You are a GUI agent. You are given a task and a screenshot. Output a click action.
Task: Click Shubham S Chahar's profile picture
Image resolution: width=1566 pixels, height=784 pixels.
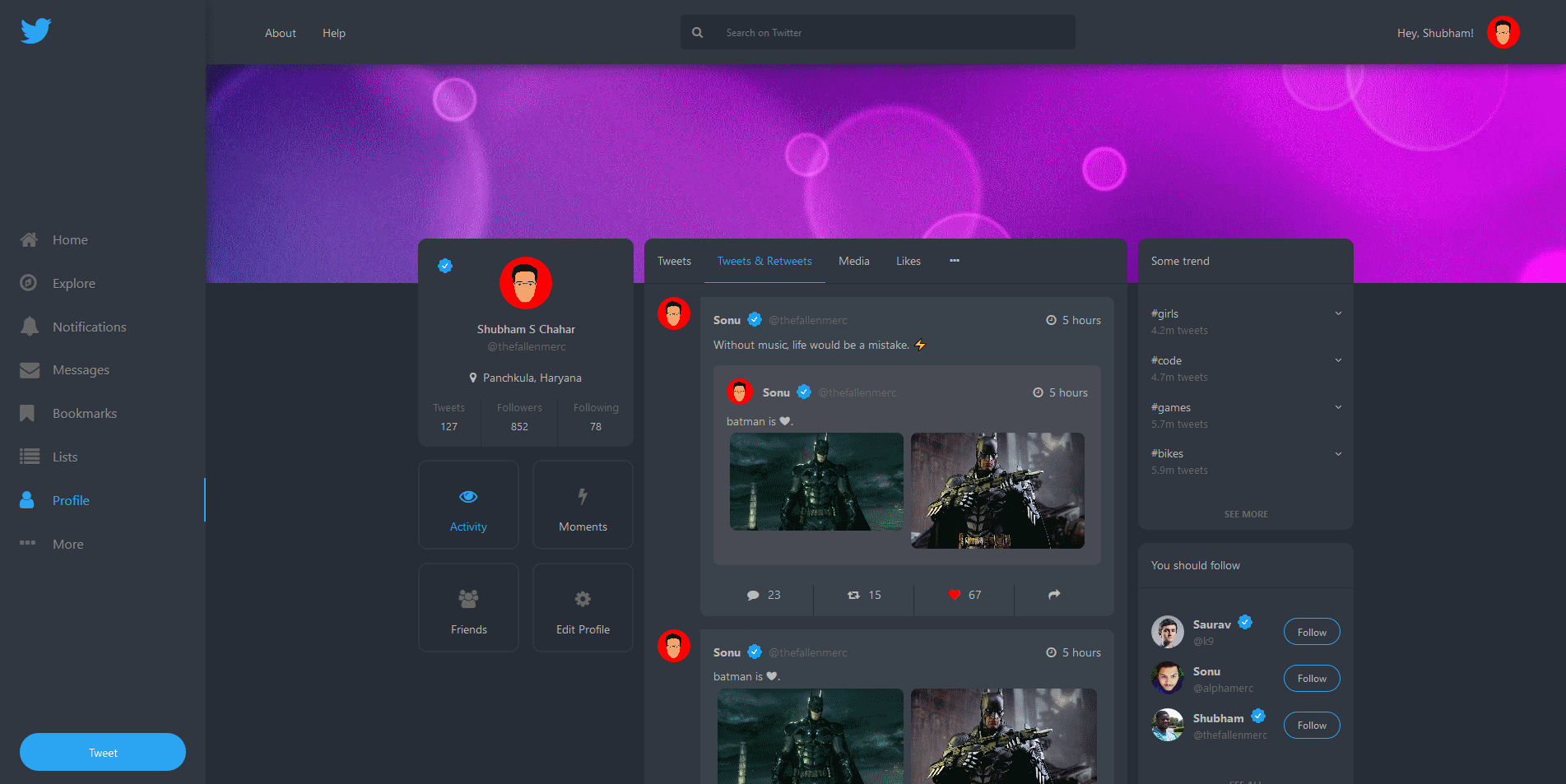[x=526, y=283]
